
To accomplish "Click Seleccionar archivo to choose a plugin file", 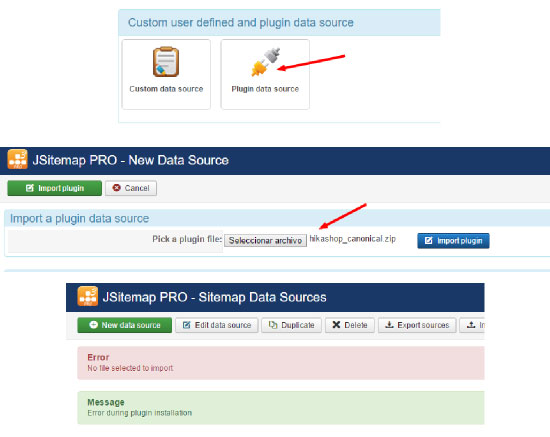I will pyautogui.click(x=265, y=240).
